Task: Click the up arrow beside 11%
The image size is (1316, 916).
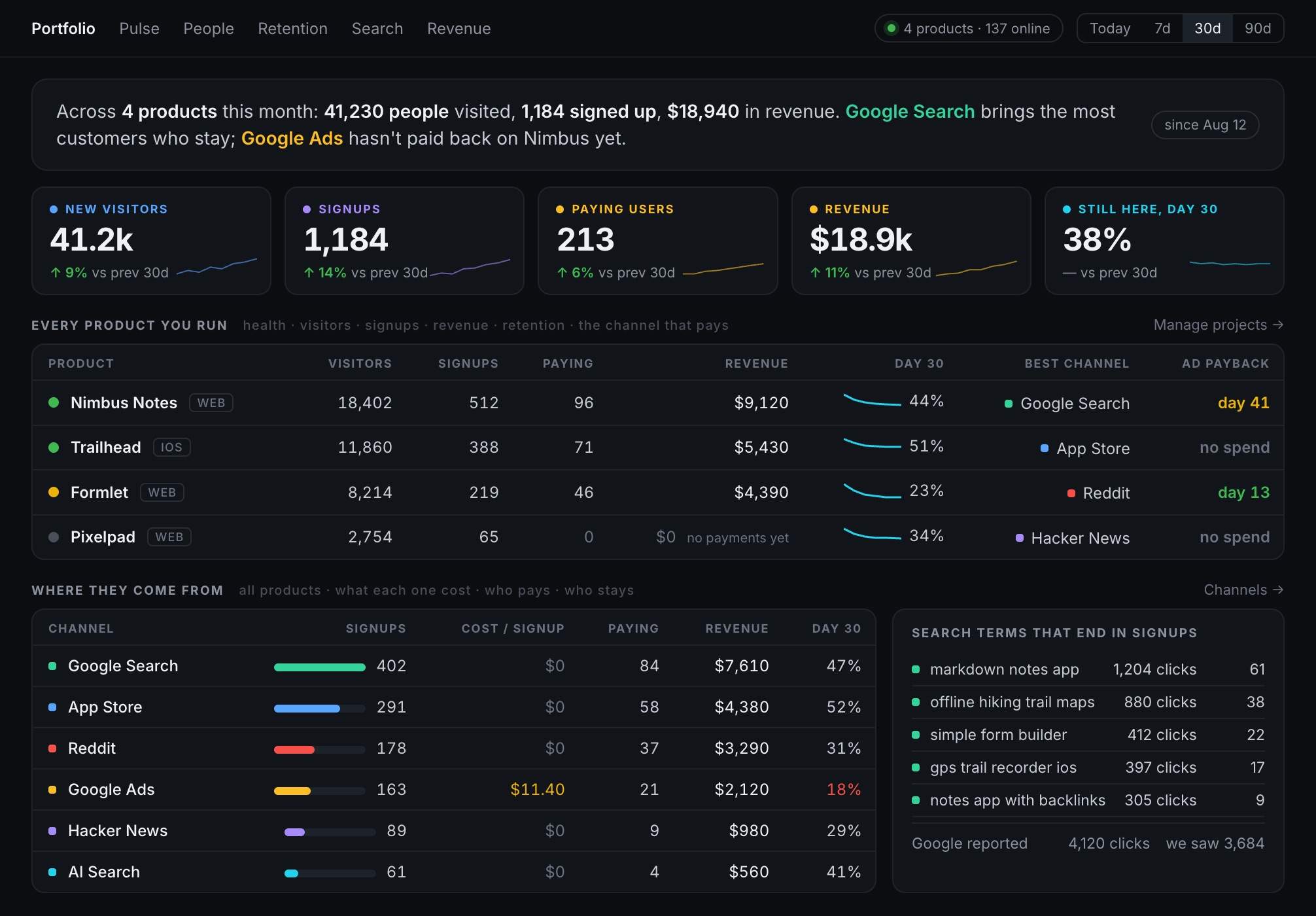Action: pyautogui.click(x=815, y=273)
